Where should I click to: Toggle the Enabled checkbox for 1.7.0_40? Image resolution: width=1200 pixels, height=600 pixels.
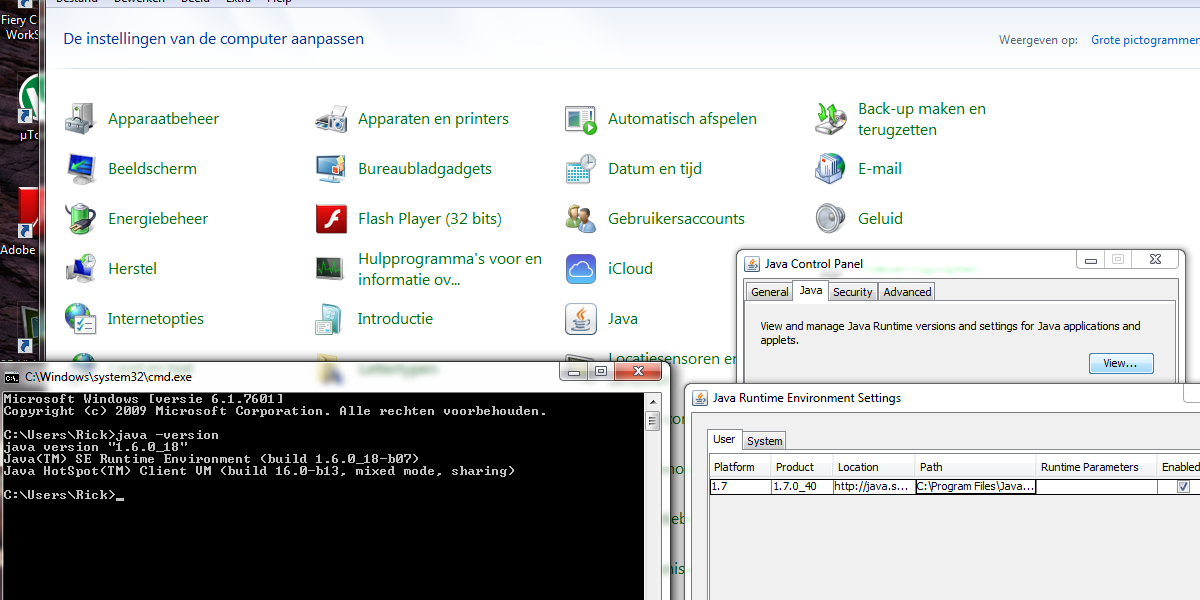pyautogui.click(x=1183, y=487)
